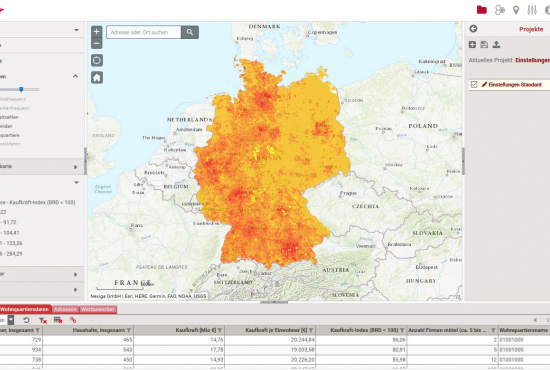The width and height of the screenshot is (550, 370).
Task: Collapse the layer section with up chevron
Action: pyautogui.click(x=75, y=76)
